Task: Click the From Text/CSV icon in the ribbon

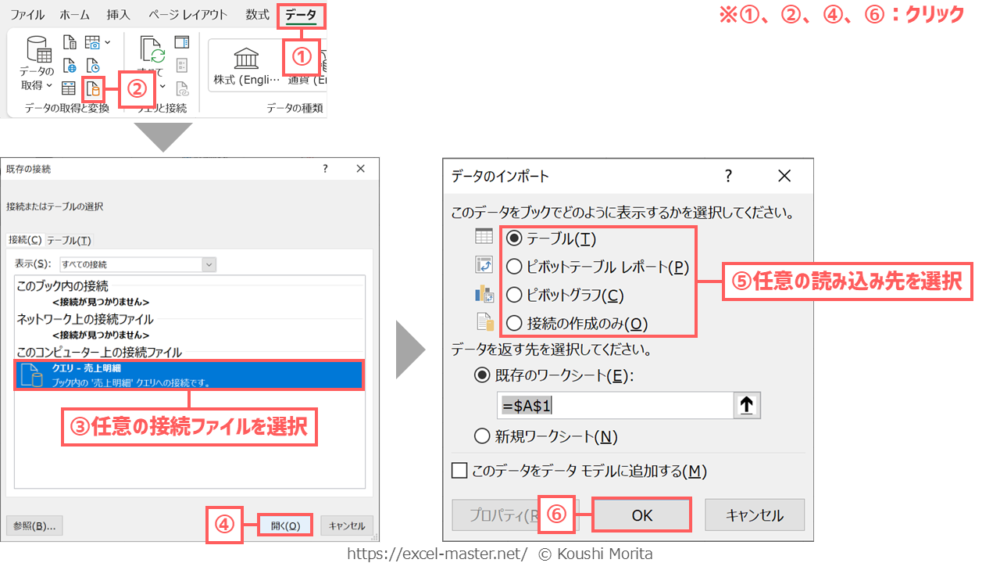Action: pyautogui.click(x=68, y=42)
